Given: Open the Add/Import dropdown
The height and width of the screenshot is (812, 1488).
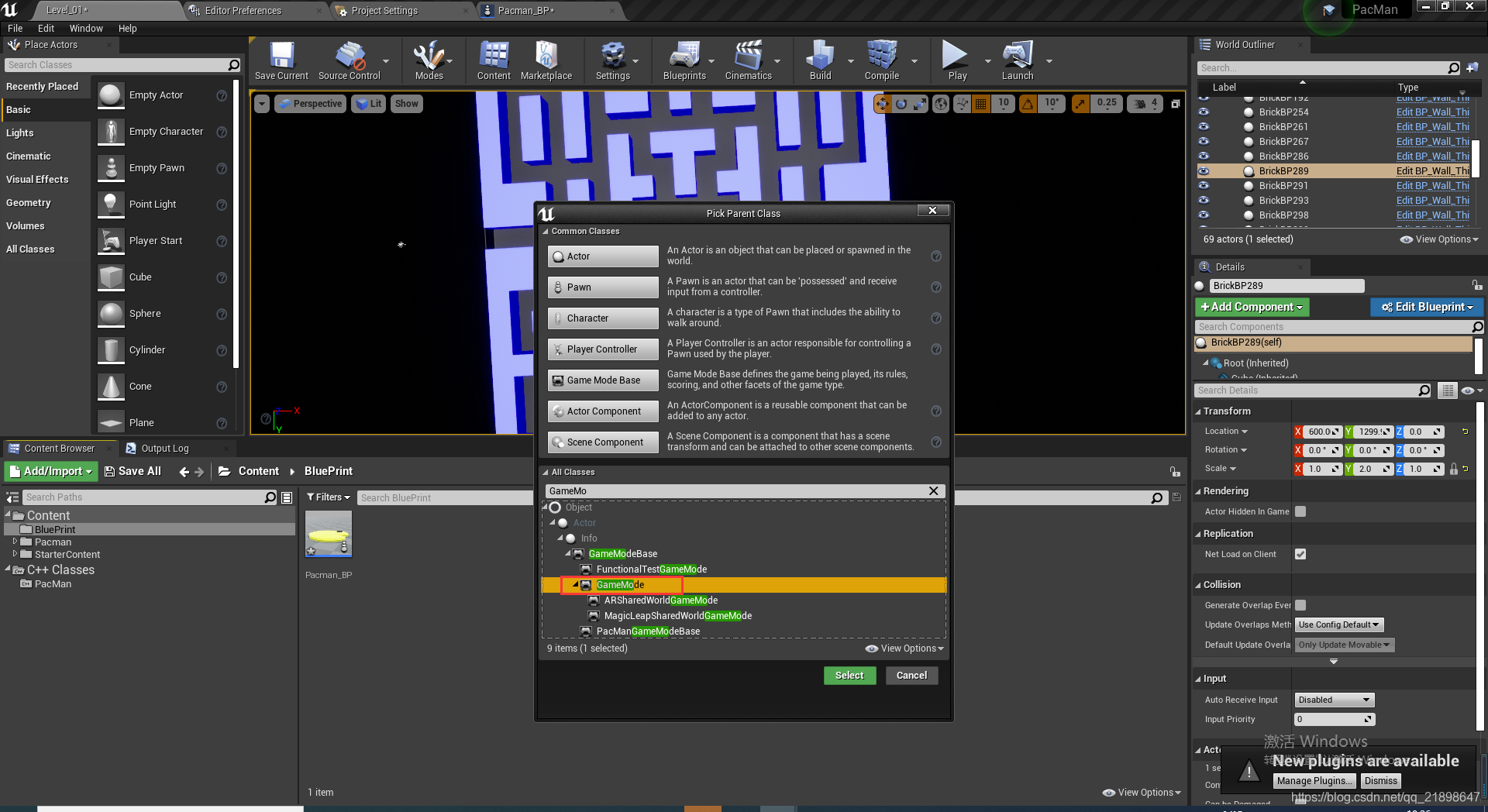Looking at the screenshot, I should tap(50, 471).
